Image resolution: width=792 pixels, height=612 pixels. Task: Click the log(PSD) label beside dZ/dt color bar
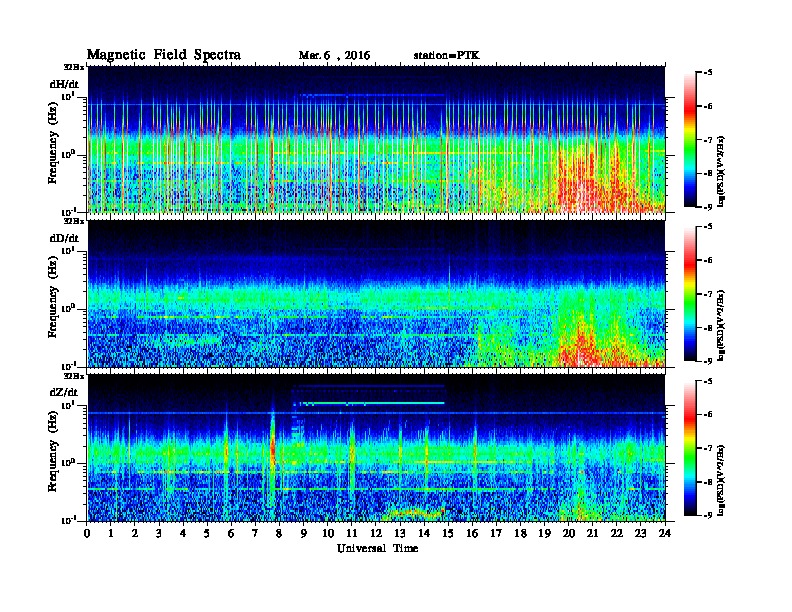[721, 478]
